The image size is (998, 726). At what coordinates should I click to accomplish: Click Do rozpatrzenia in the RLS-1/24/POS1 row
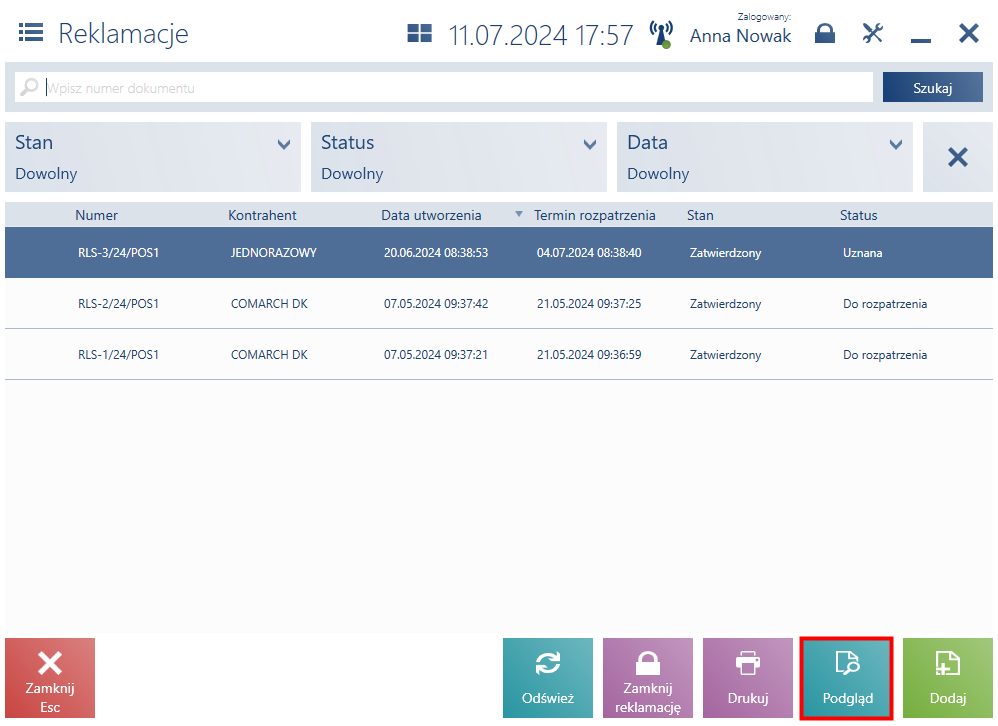point(885,354)
